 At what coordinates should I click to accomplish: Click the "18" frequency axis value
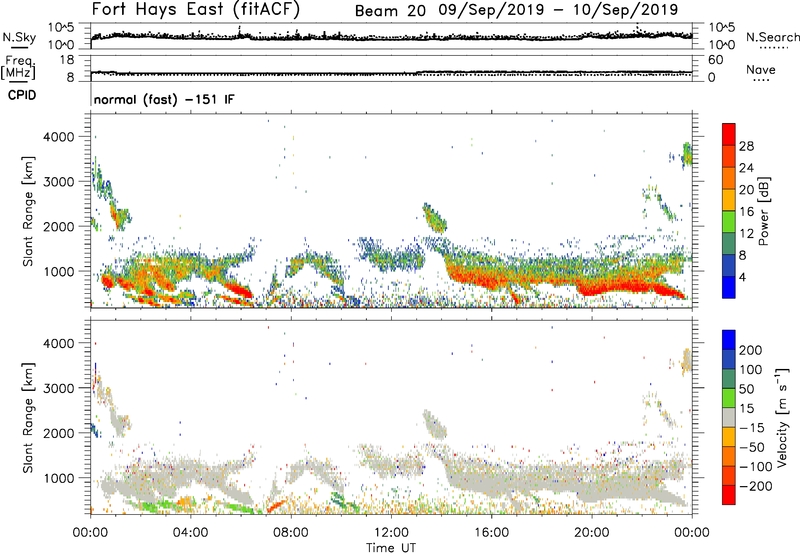click(x=66, y=60)
